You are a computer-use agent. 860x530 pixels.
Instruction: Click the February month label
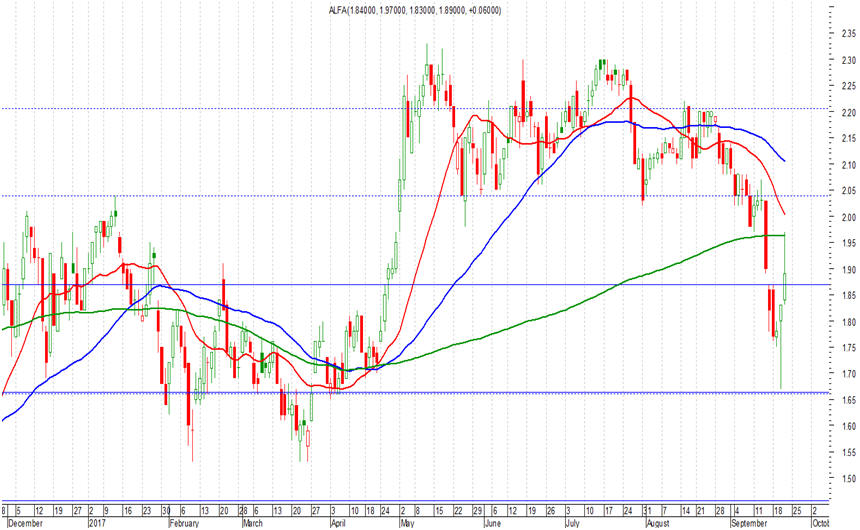coord(184,523)
